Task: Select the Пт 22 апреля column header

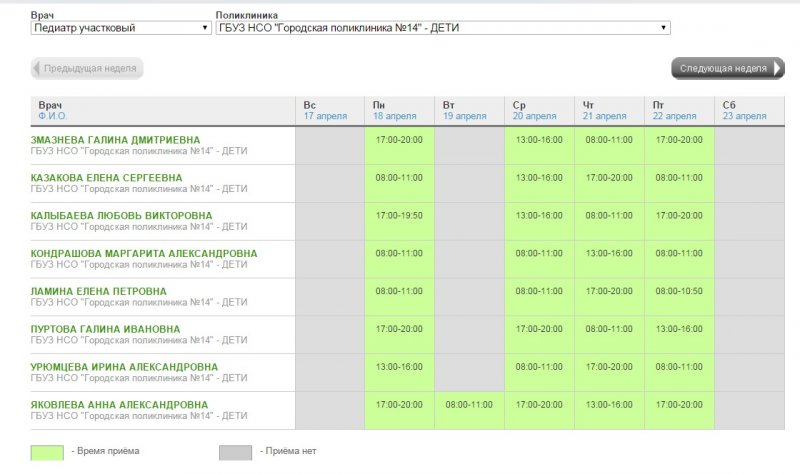Action: point(679,111)
